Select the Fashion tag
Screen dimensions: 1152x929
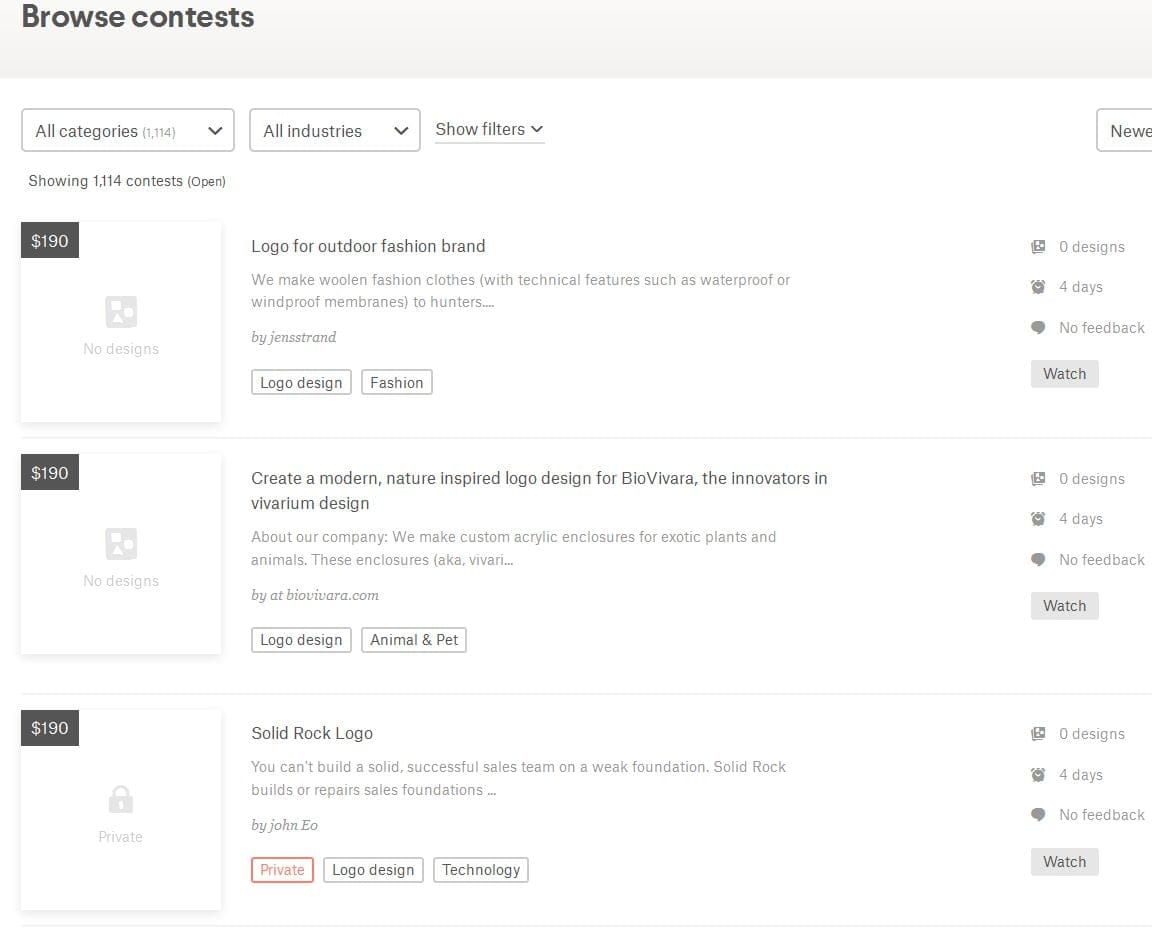coord(397,382)
